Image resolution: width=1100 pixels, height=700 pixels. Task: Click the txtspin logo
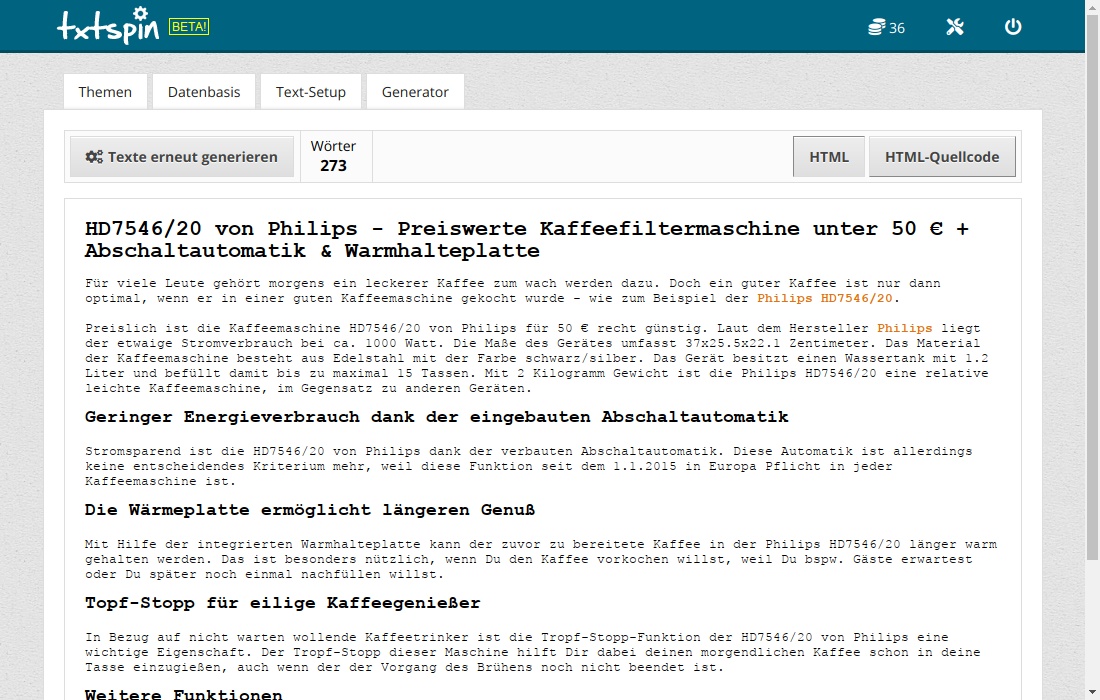point(108,27)
